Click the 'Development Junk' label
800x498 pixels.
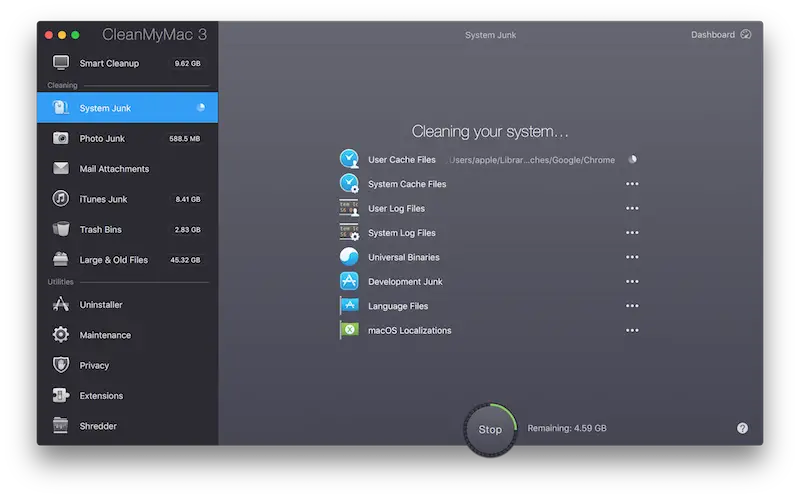[405, 282]
